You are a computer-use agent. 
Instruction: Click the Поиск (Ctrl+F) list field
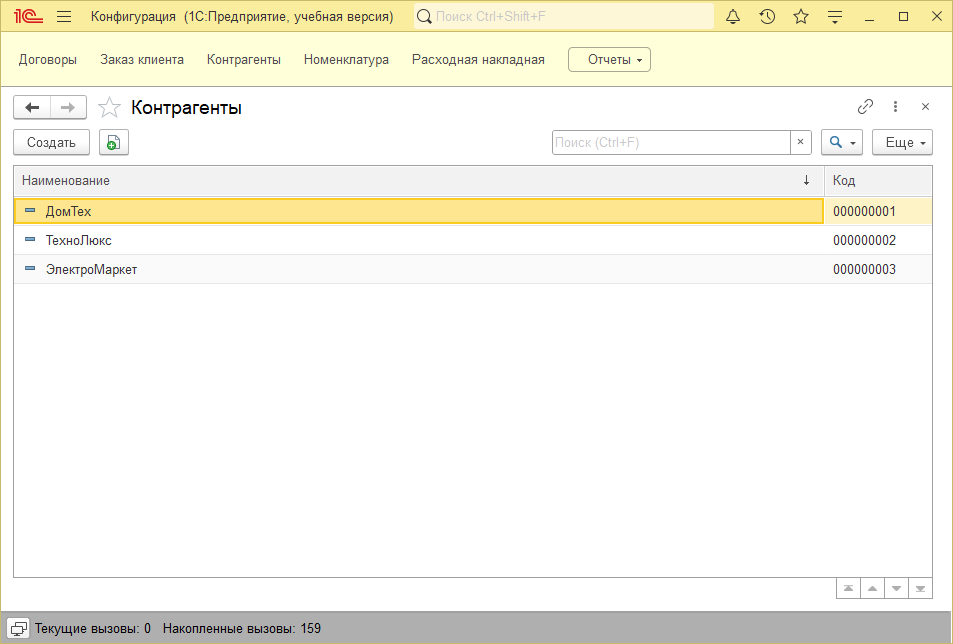coord(671,142)
